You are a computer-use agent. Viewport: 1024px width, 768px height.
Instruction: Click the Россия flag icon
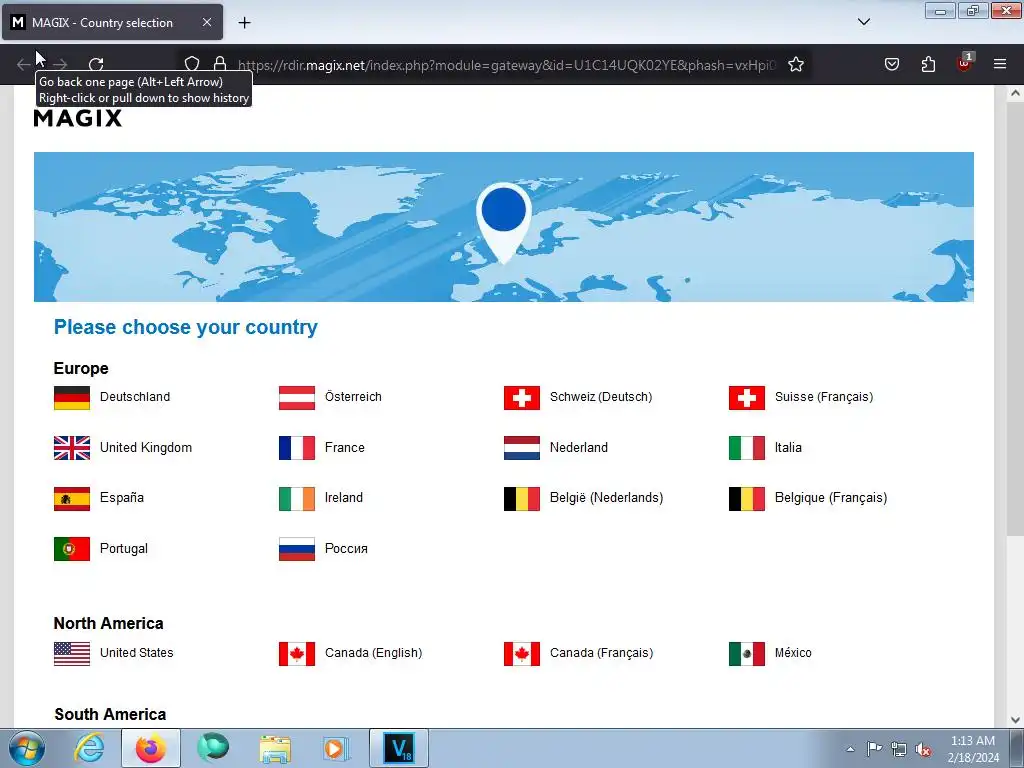pyautogui.click(x=296, y=549)
